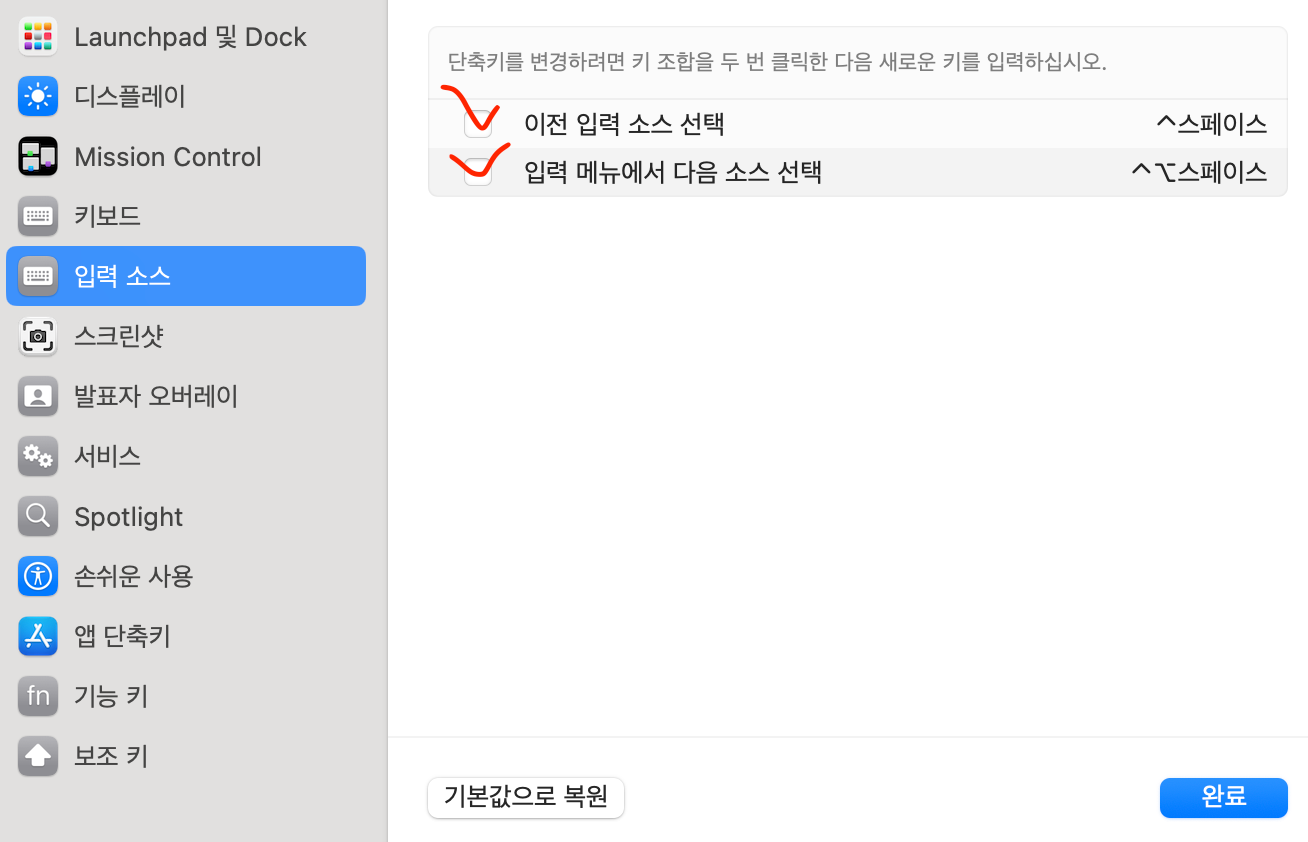The height and width of the screenshot is (842, 1308).
Task: Open 손쉬운 사용 shortcuts
Action: point(134,576)
